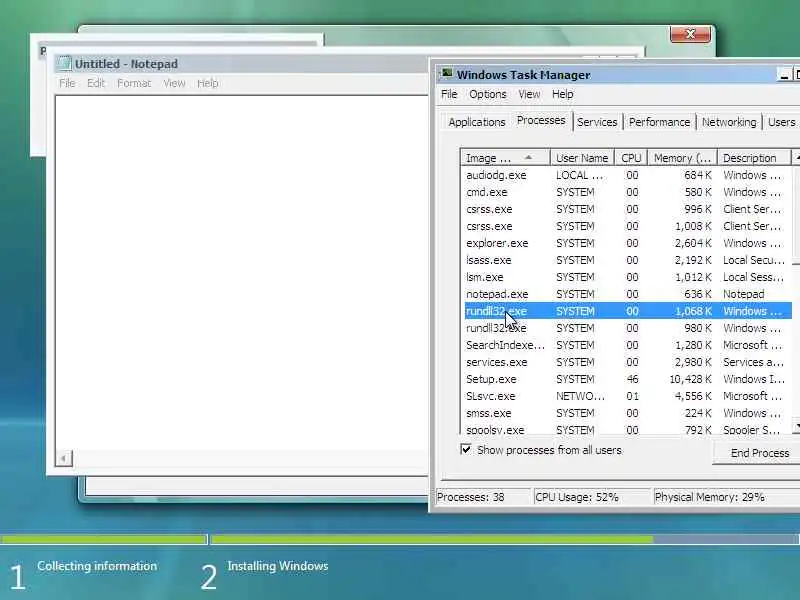800x600 pixels.
Task: Open Task Manager File menu
Action: (x=449, y=94)
